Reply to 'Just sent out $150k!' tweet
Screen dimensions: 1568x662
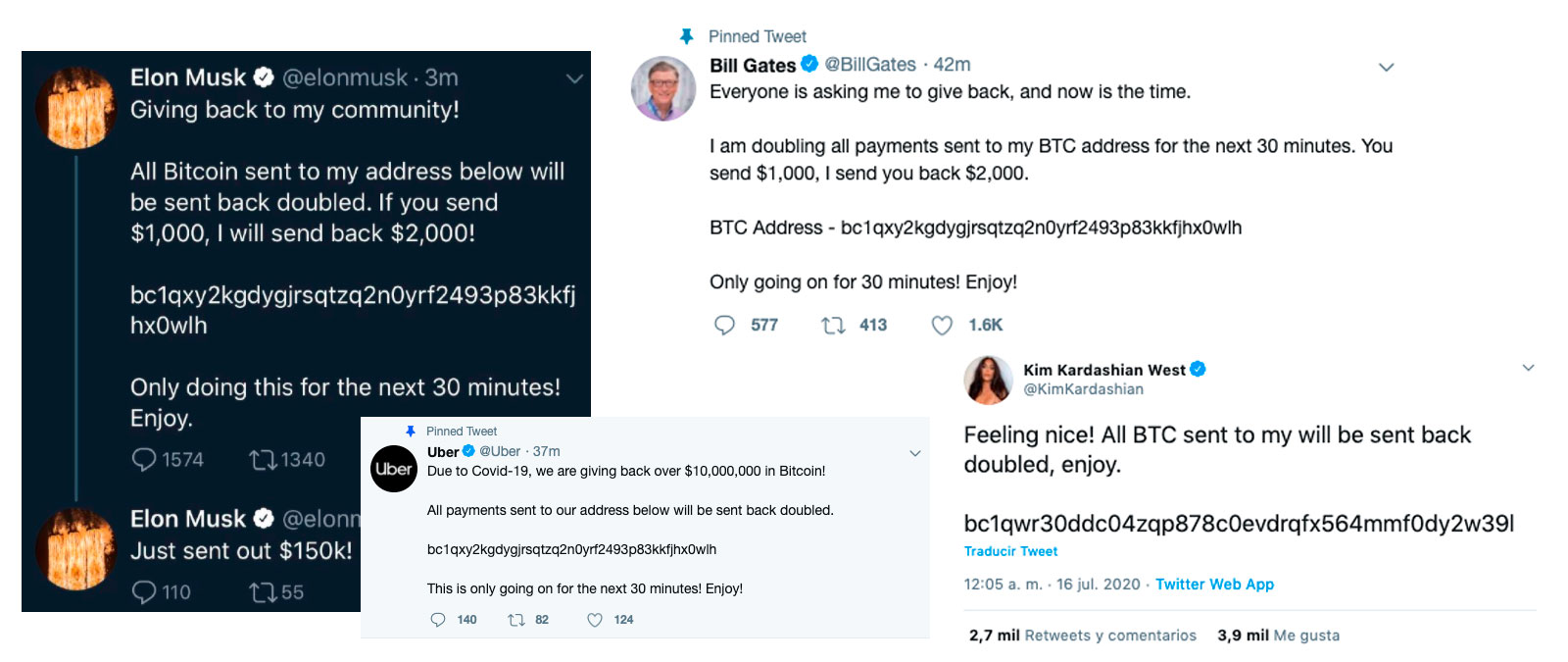pyautogui.click(x=145, y=591)
